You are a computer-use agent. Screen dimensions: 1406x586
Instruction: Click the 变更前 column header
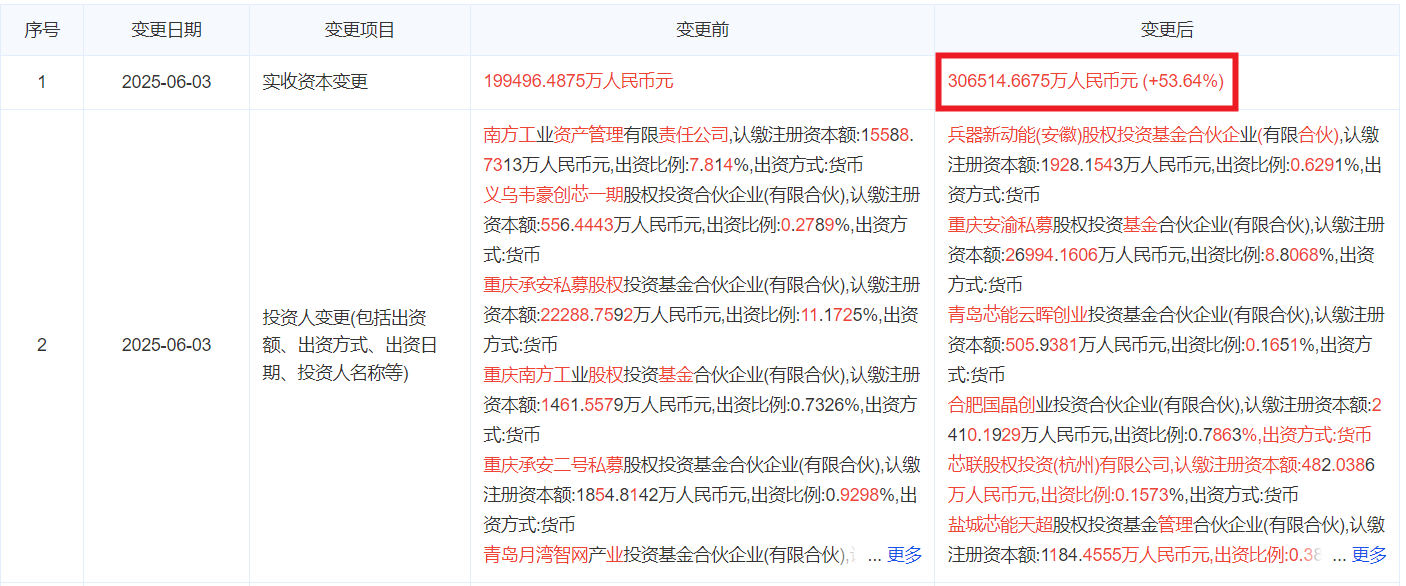pyautogui.click(x=702, y=30)
